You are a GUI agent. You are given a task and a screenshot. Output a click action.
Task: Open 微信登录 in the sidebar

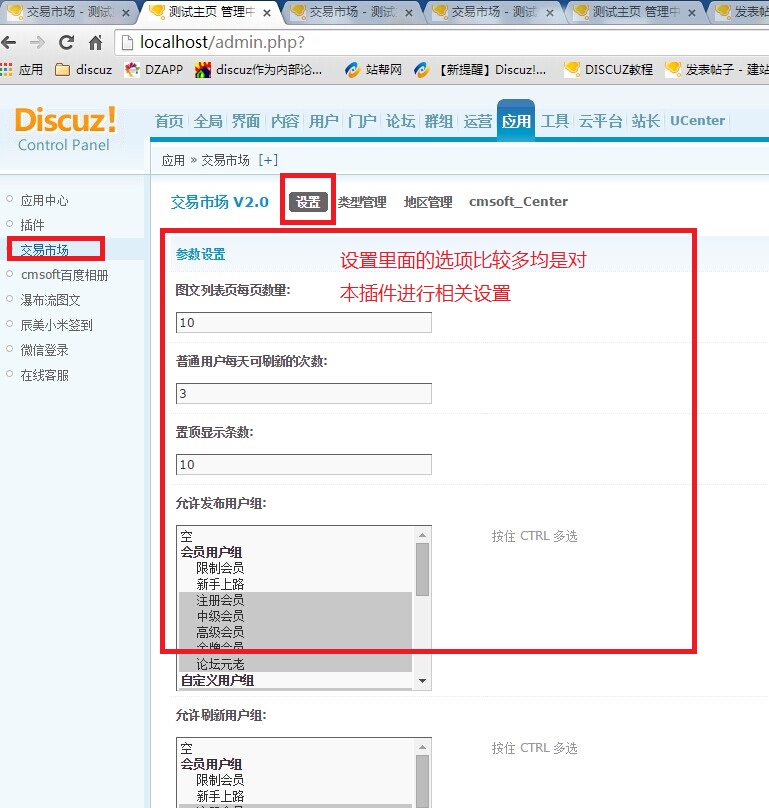(x=44, y=350)
